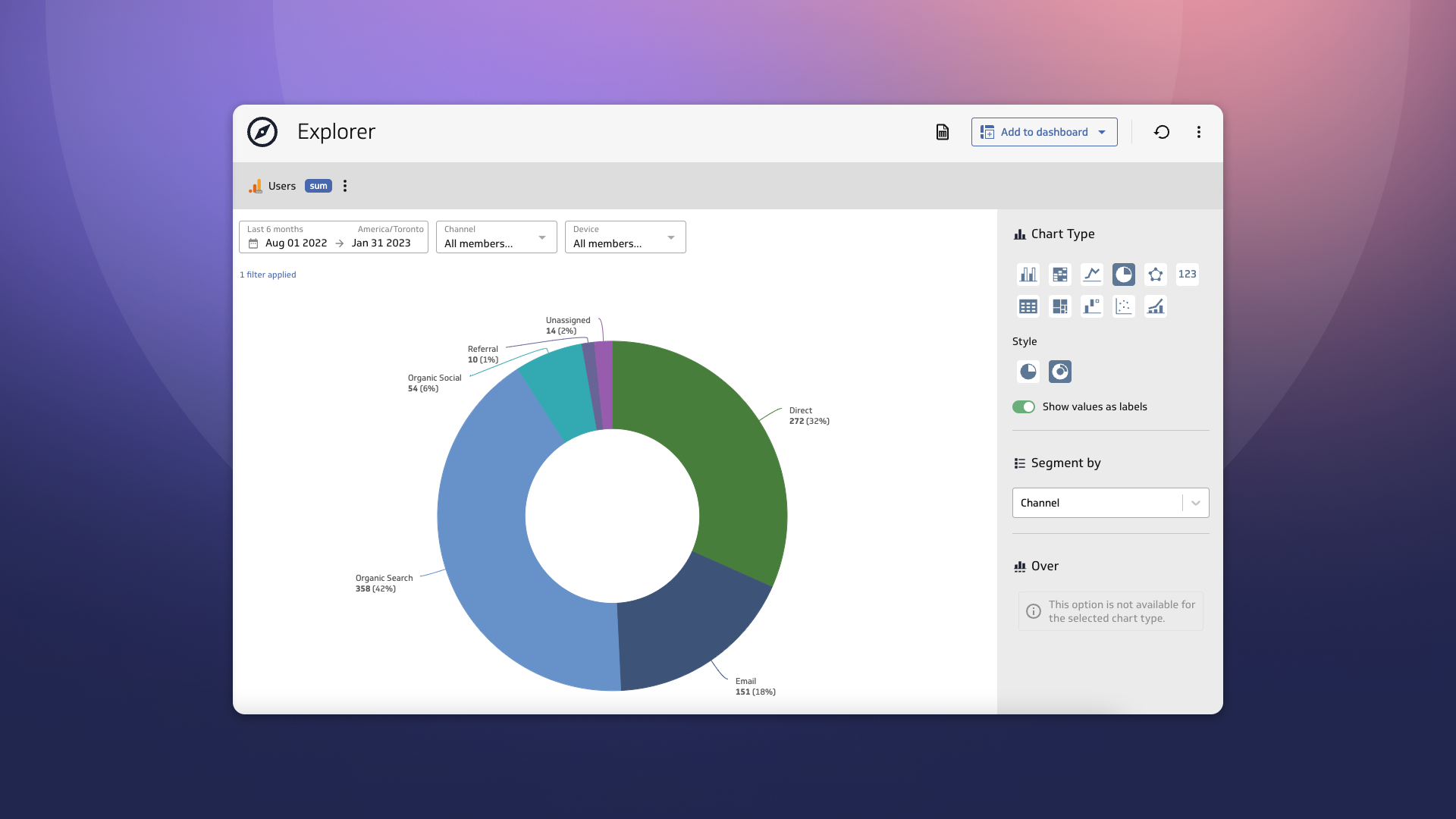Open the Device filter dropdown
Viewport: 1456px width, 819px height.
(x=670, y=237)
